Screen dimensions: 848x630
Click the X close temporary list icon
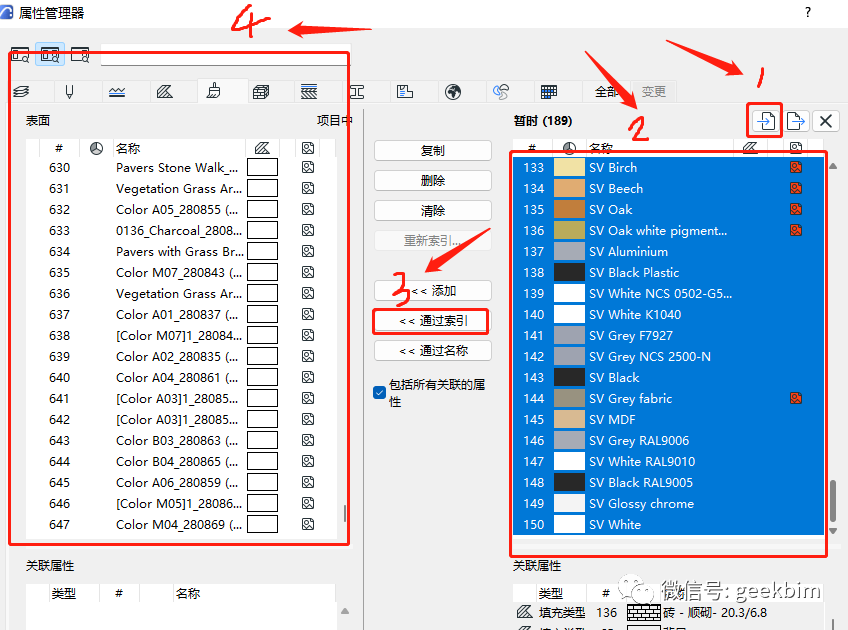pos(825,121)
